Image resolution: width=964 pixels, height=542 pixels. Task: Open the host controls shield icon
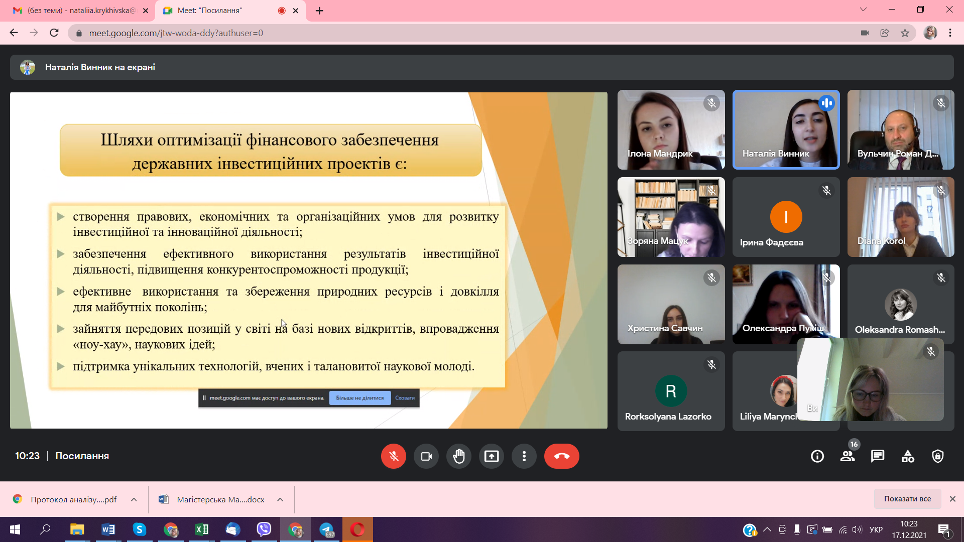click(937, 456)
